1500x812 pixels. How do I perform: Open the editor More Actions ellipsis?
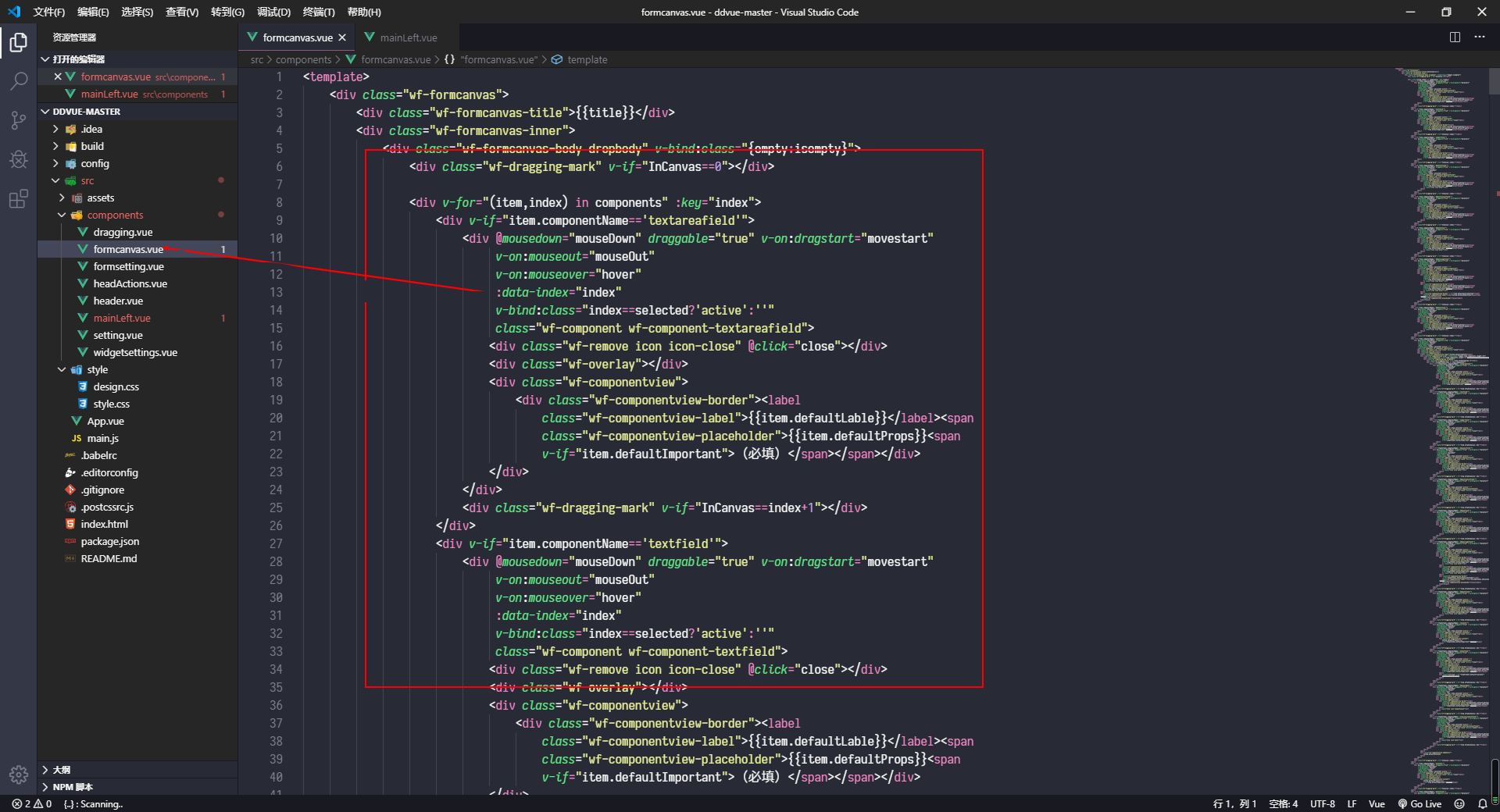[1480, 37]
